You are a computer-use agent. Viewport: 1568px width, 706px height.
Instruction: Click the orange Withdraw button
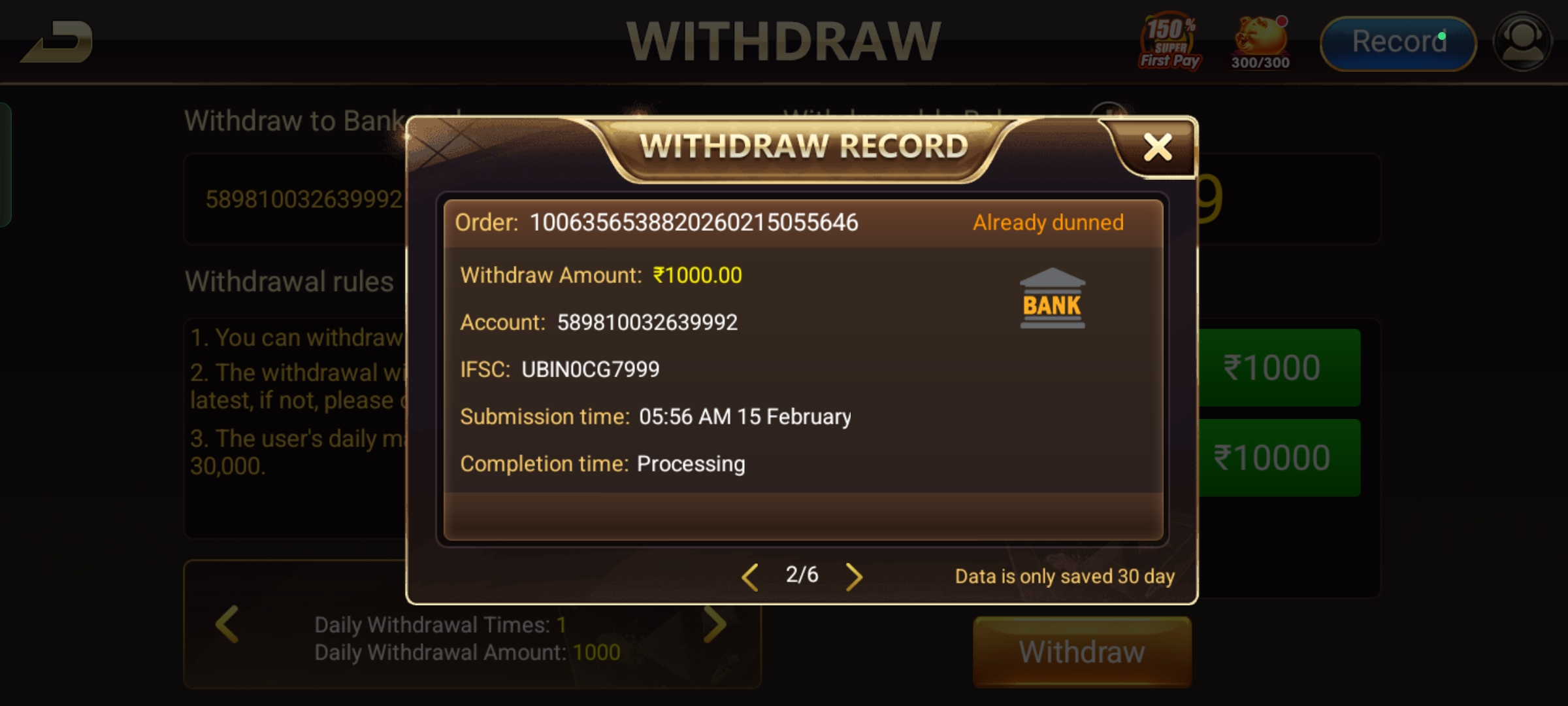tap(1082, 652)
